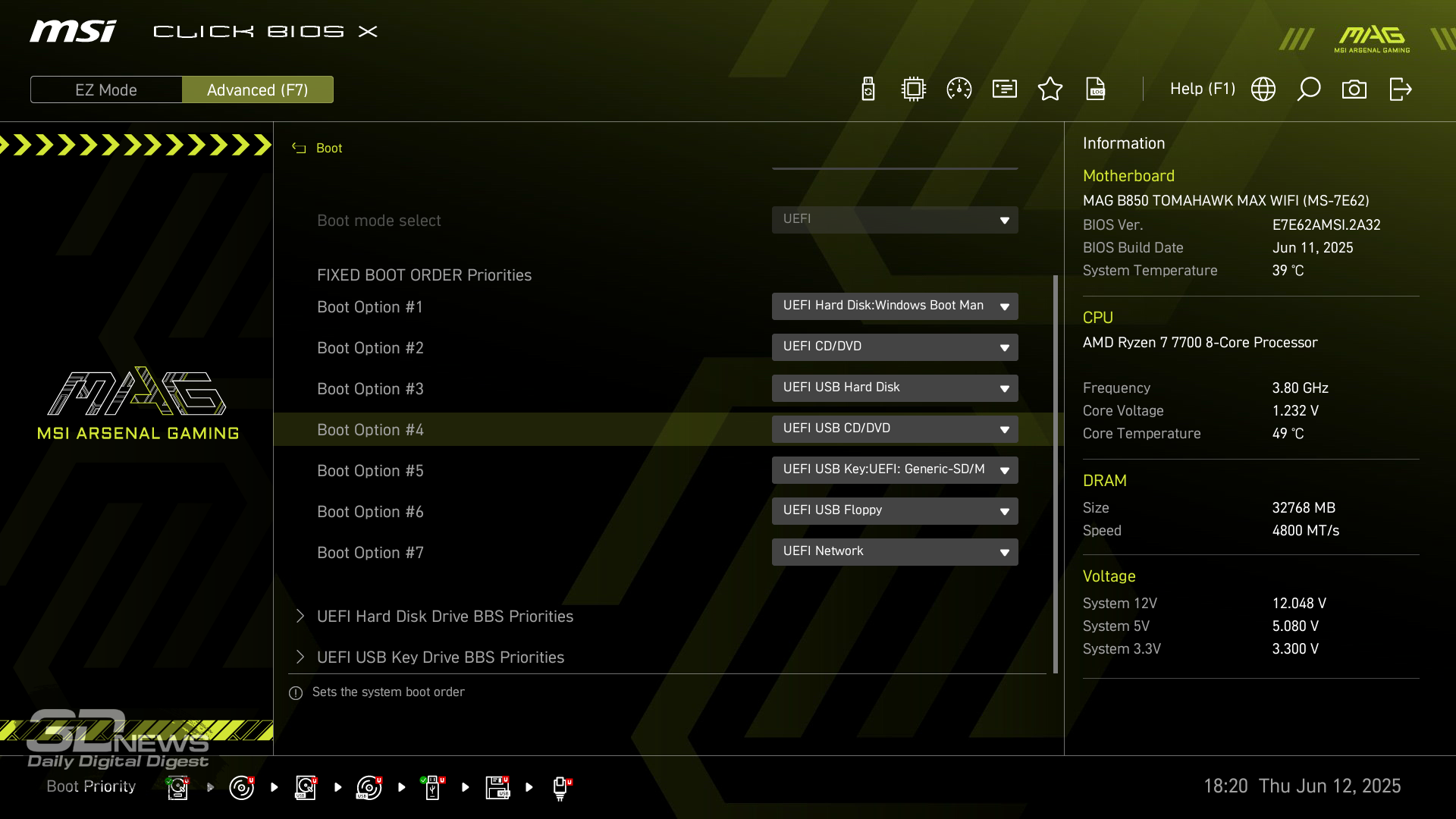Click the boot list vertical scrollbar
Image resolution: width=1456 pixels, height=819 pixels.
click(x=1056, y=474)
